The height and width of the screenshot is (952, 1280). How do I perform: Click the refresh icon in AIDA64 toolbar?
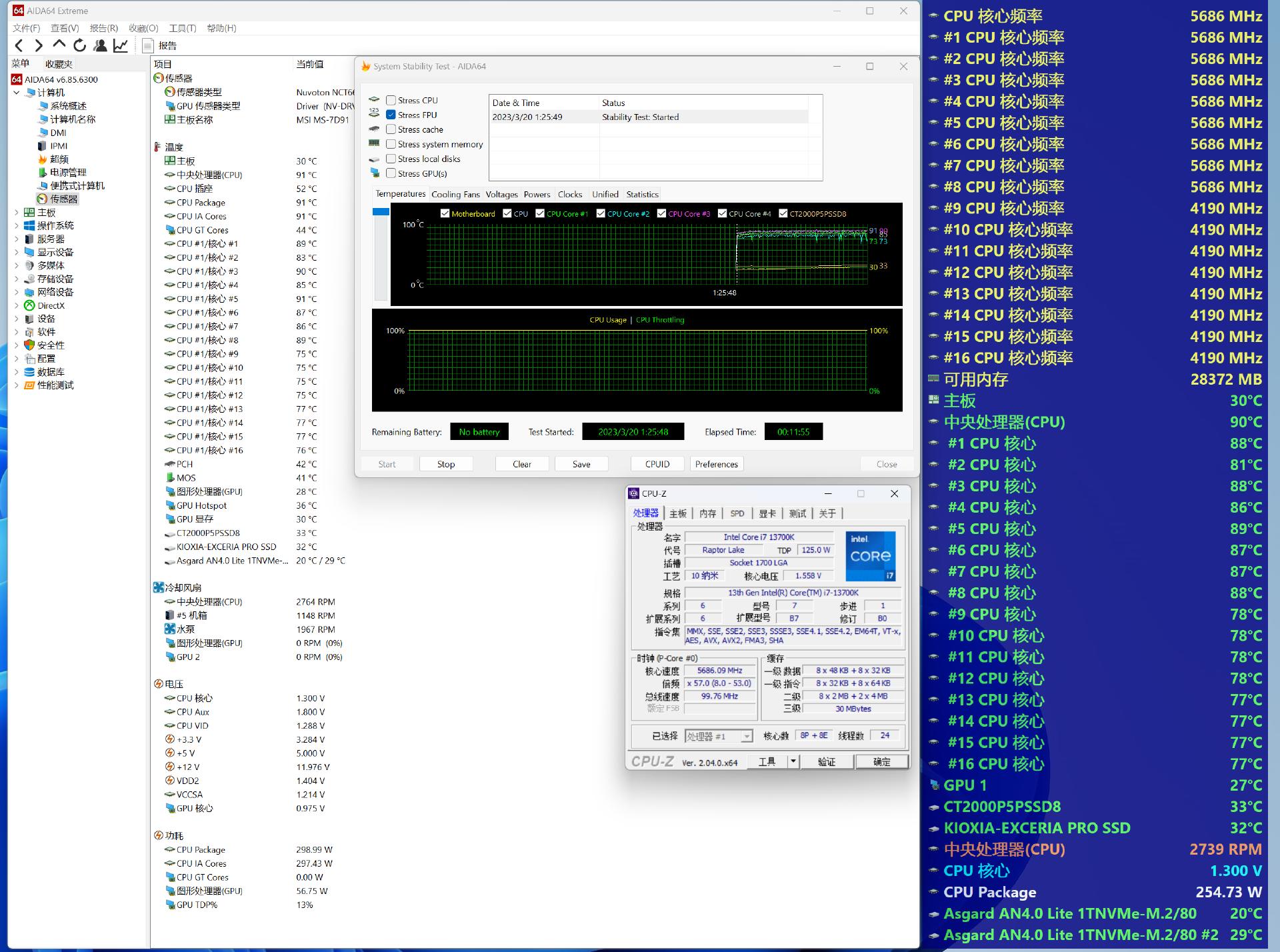point(79,45)
